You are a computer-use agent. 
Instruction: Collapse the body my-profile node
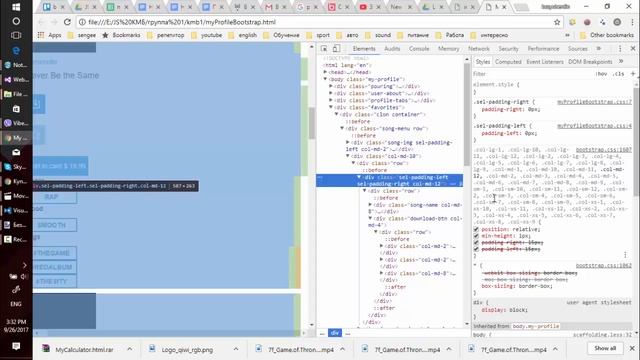325,79
